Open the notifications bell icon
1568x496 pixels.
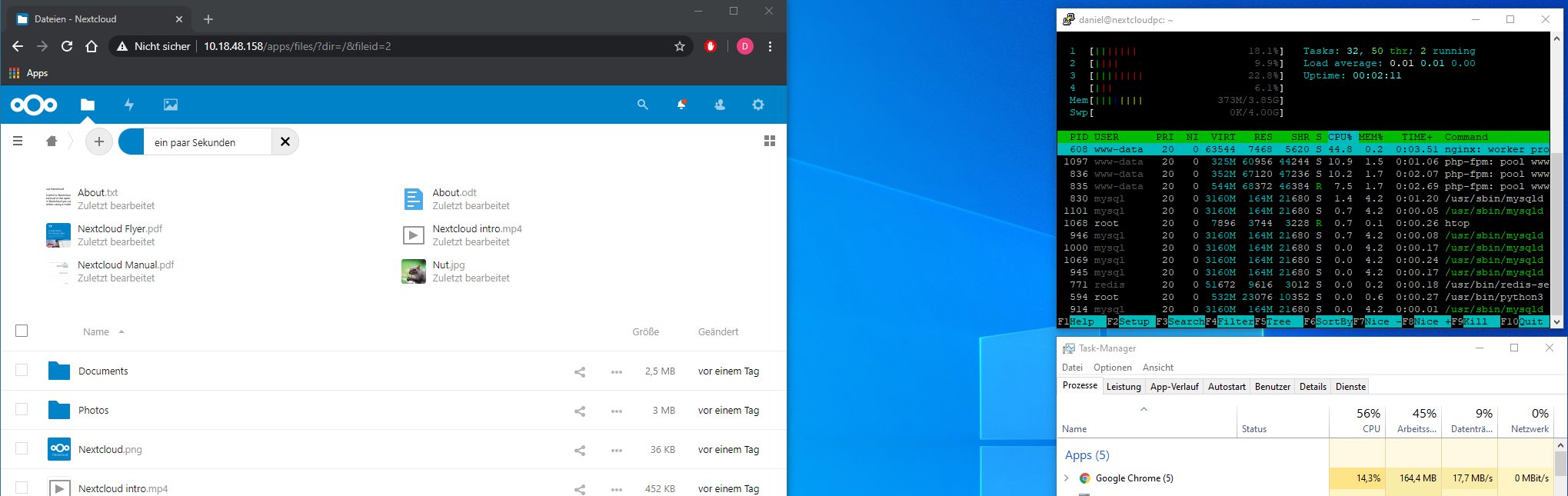coord(681,105)
